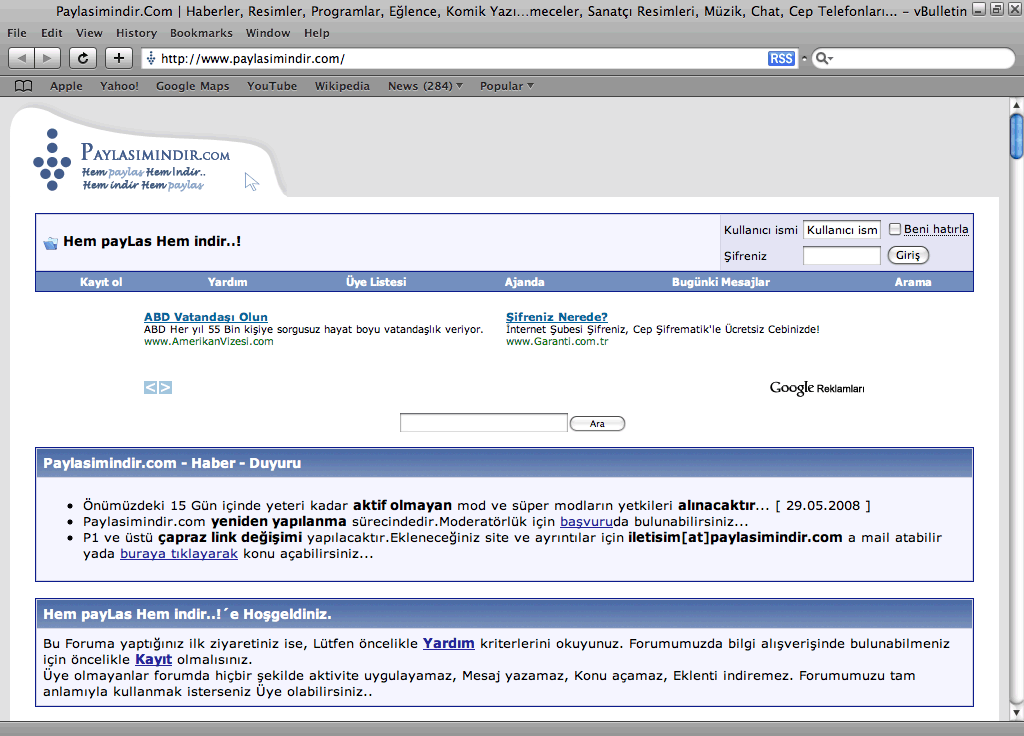
Task: Click the Yahoo! bookmark
Action: tap(120, 86)
